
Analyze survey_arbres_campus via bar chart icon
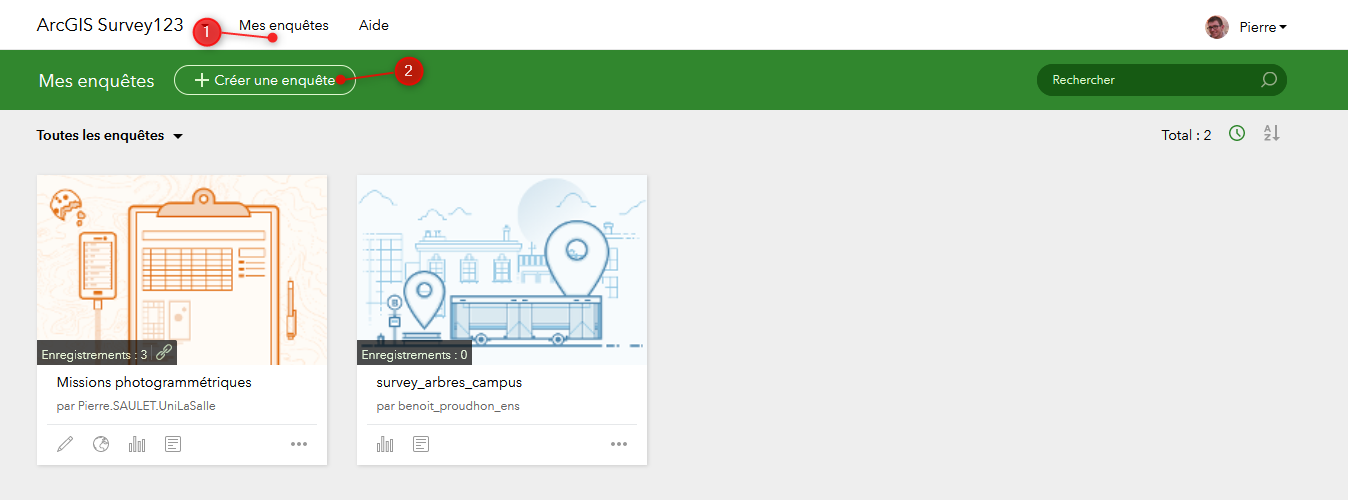point(385,444)
